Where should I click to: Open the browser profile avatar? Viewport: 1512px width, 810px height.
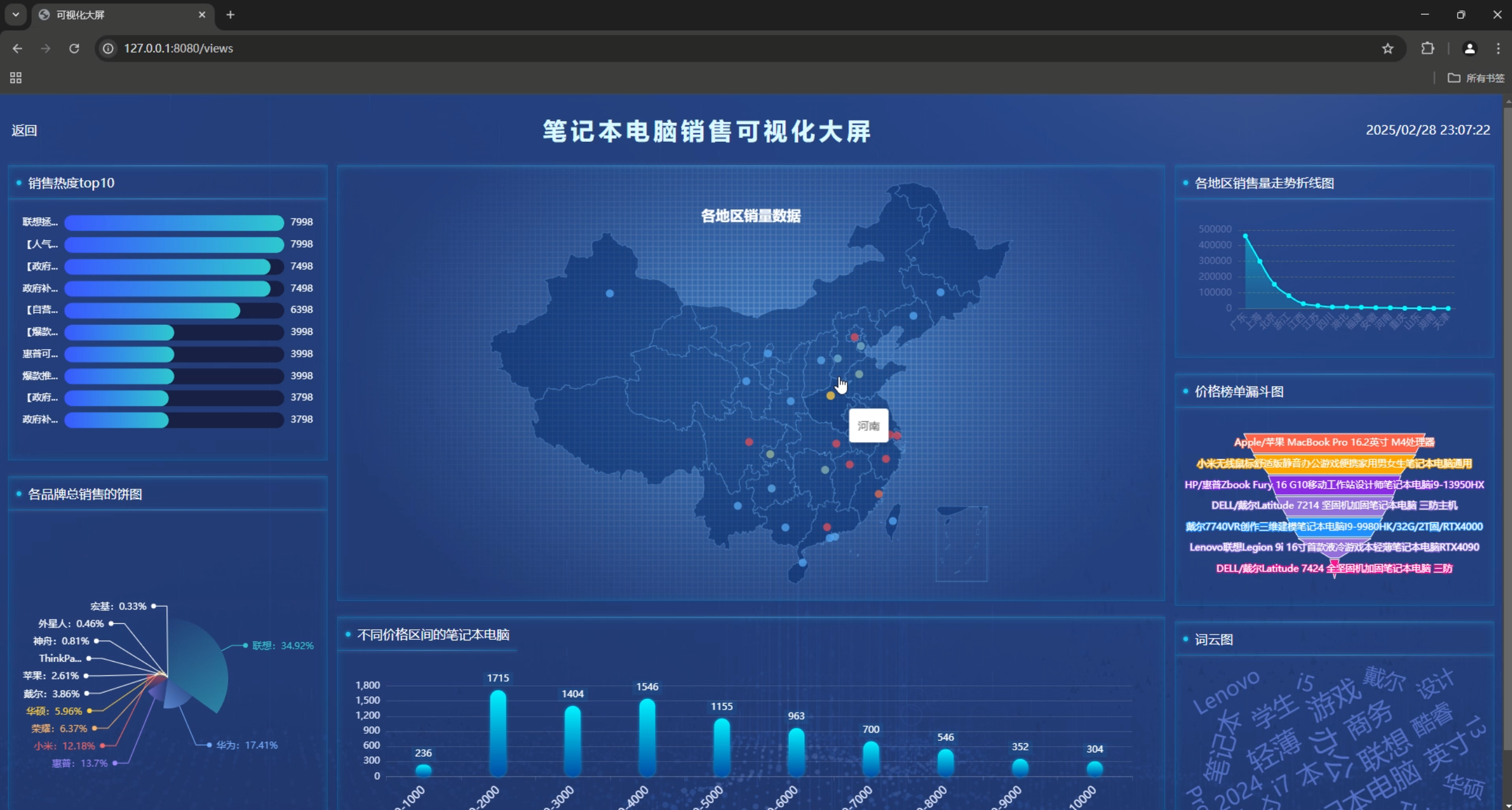[1469, 48]
